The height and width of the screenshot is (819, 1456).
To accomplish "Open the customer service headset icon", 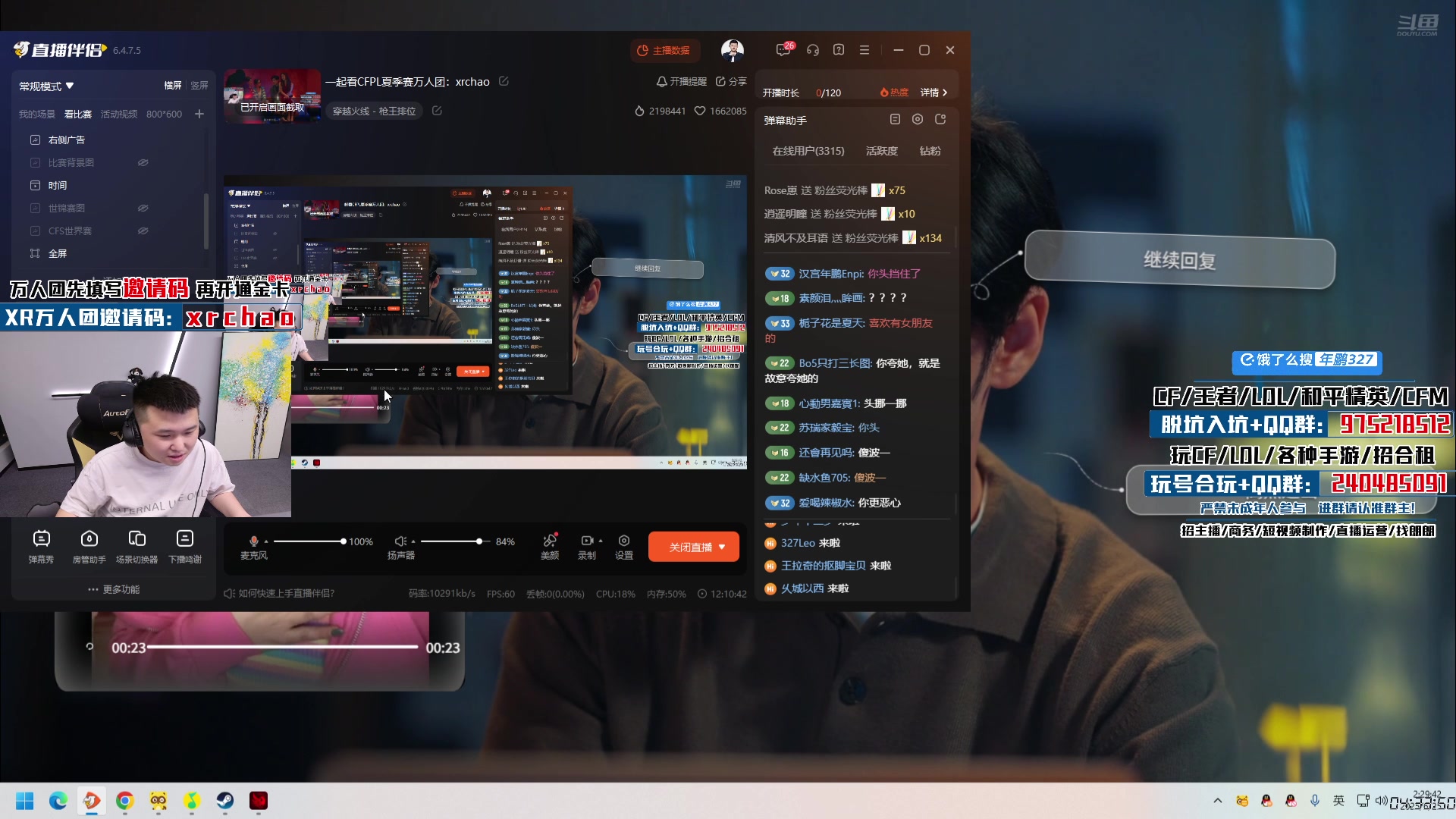I will pyautogui.click(x=813, y=50).
